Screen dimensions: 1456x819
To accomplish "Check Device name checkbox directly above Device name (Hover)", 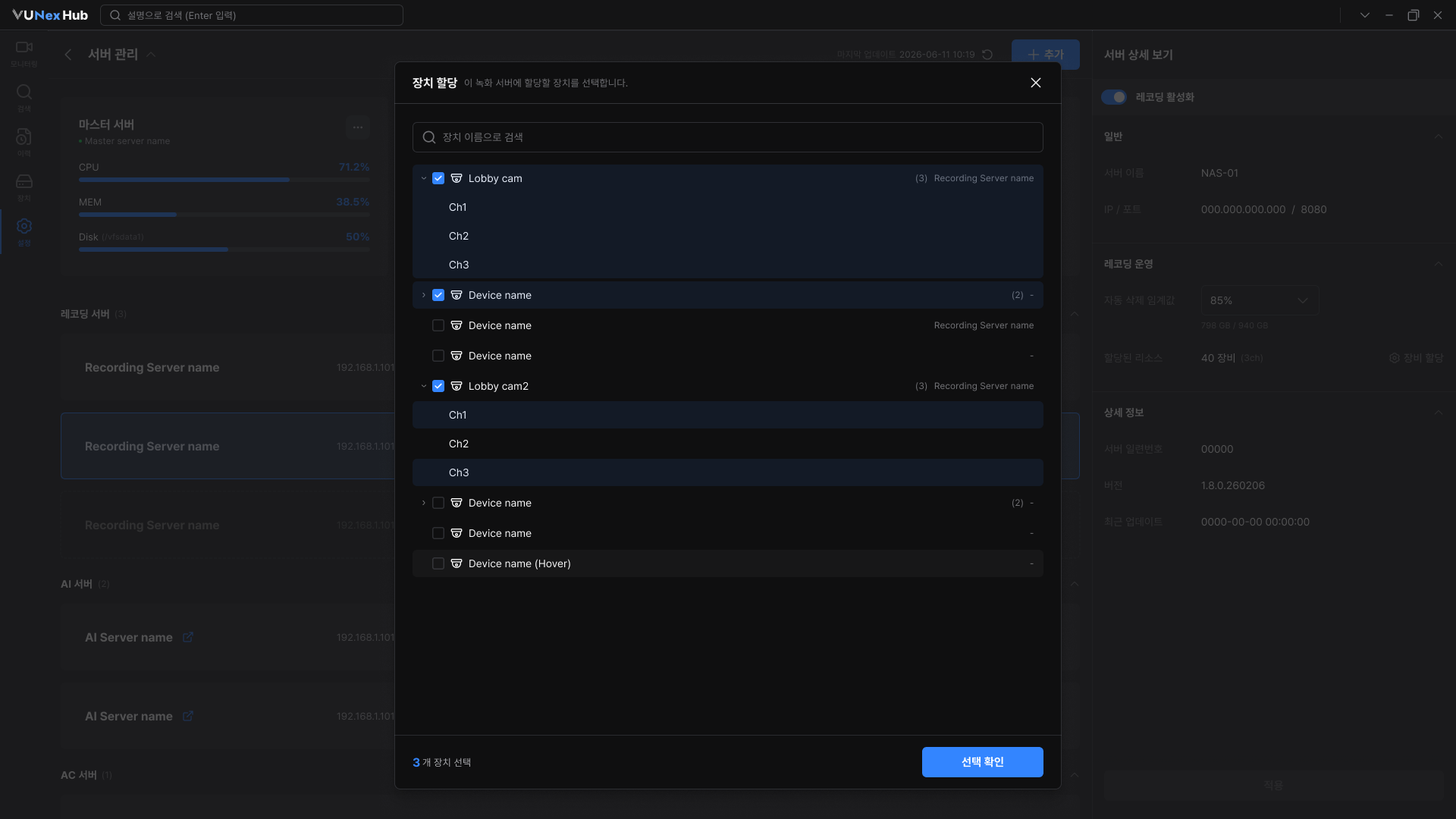I will (438, 533).
